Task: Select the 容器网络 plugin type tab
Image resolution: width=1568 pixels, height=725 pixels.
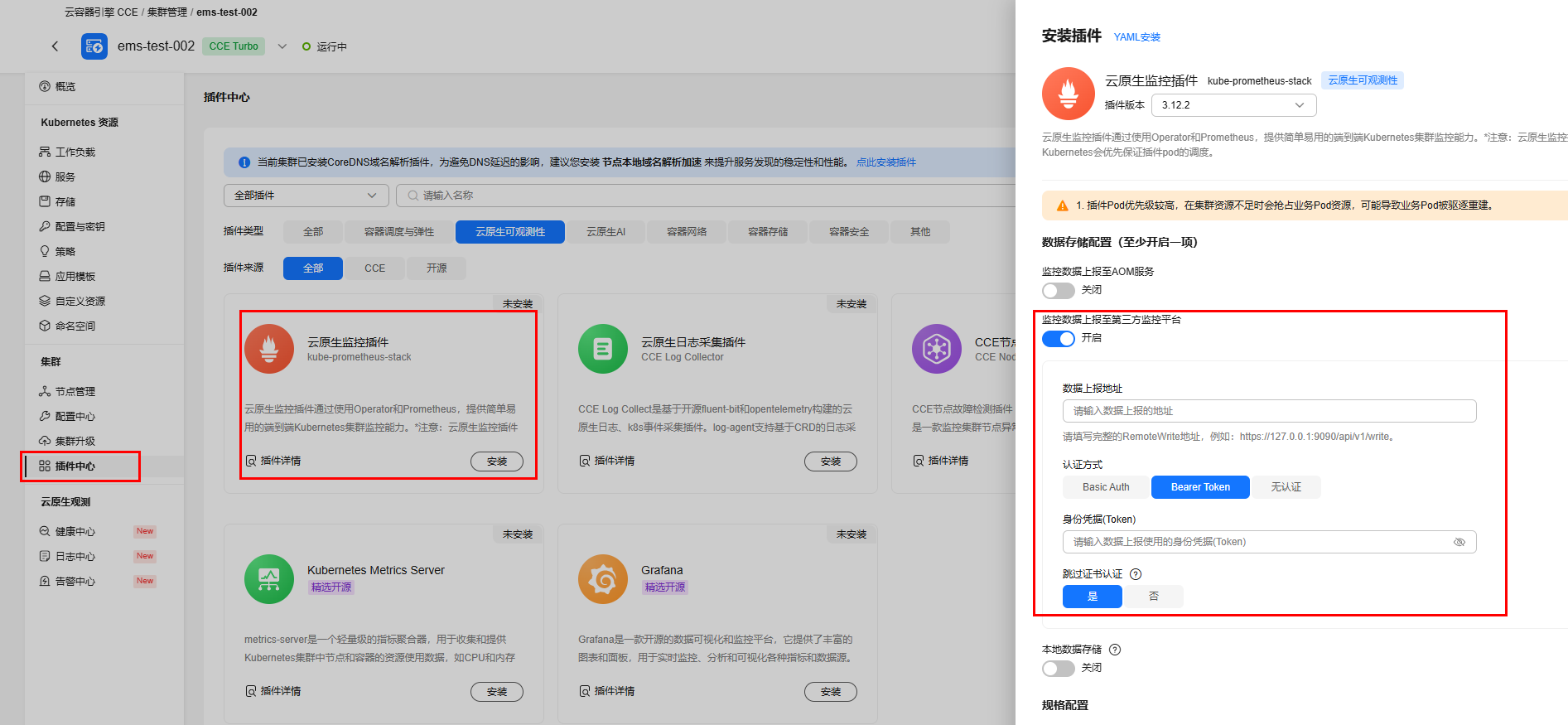Action: point(686,232)
